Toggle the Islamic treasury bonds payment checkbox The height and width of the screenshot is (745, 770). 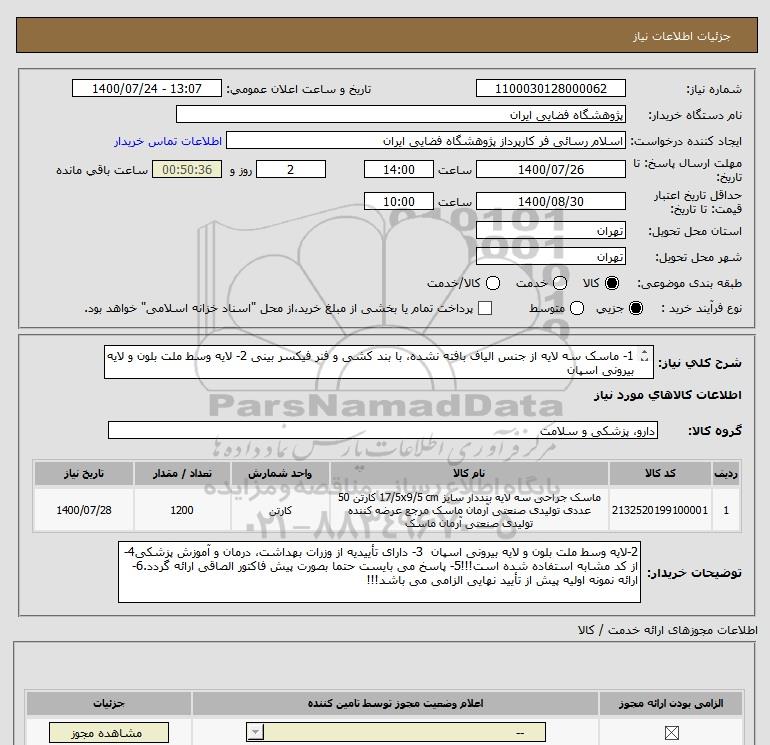coord(485,308)
